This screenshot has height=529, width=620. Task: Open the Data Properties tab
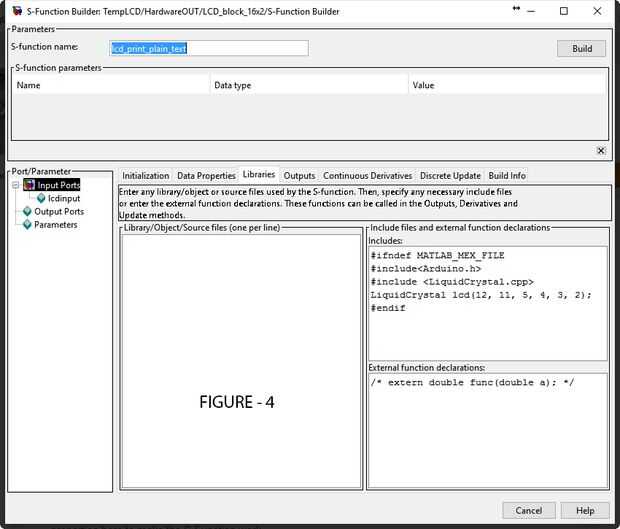click(206, 176)
